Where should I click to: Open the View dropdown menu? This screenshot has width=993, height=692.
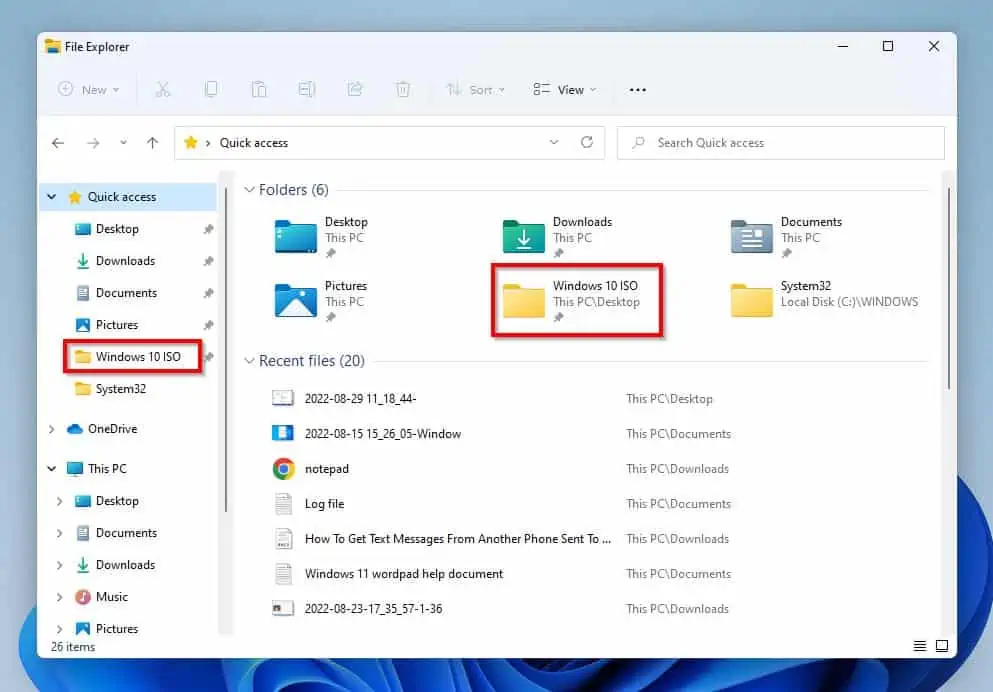565,89
